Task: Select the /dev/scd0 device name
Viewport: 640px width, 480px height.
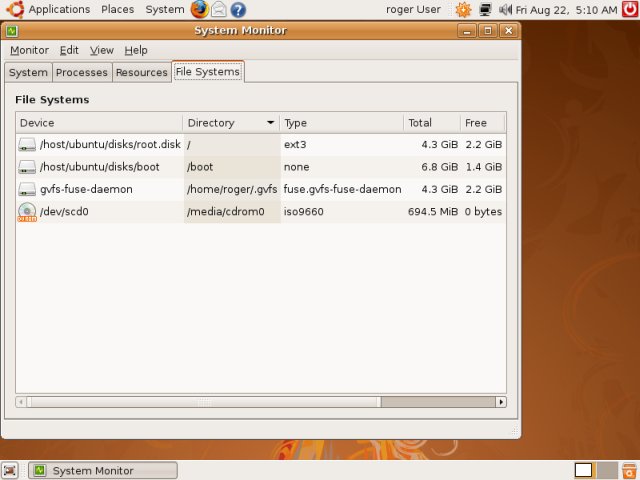Action: tap(64, 212)
